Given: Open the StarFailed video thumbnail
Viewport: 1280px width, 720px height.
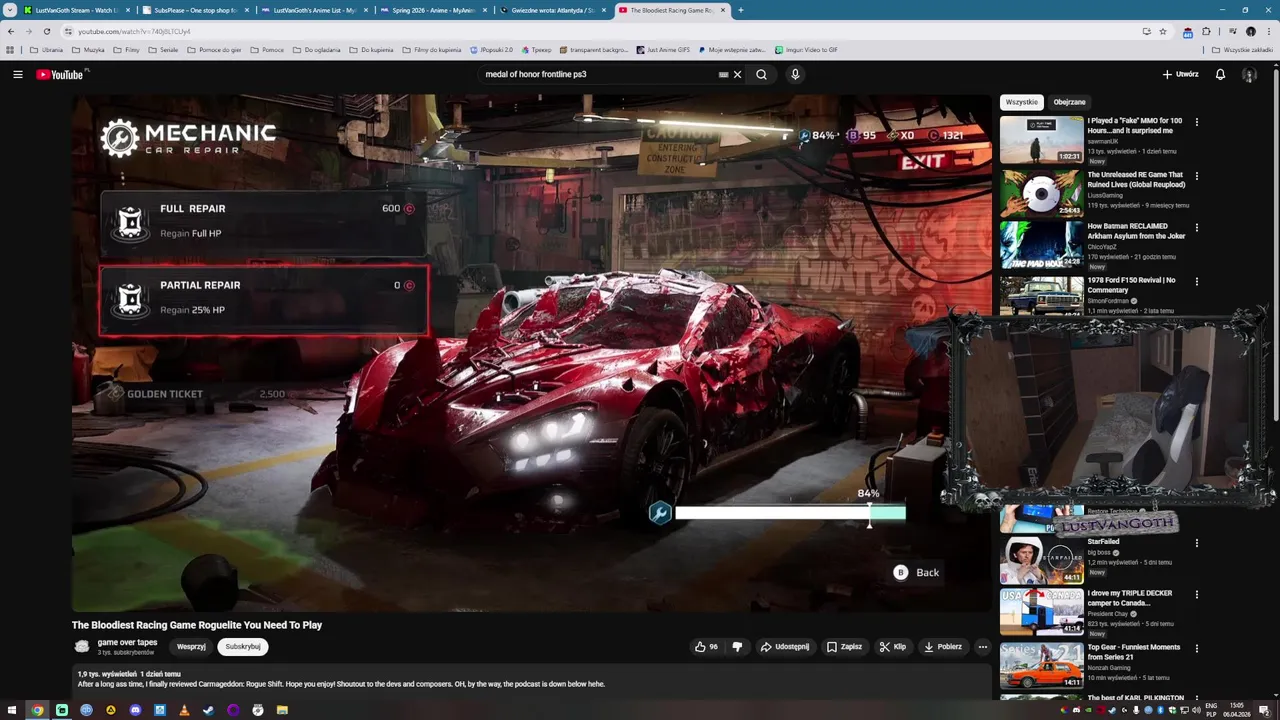Looking at the screenshot, I should [1042, 561].
